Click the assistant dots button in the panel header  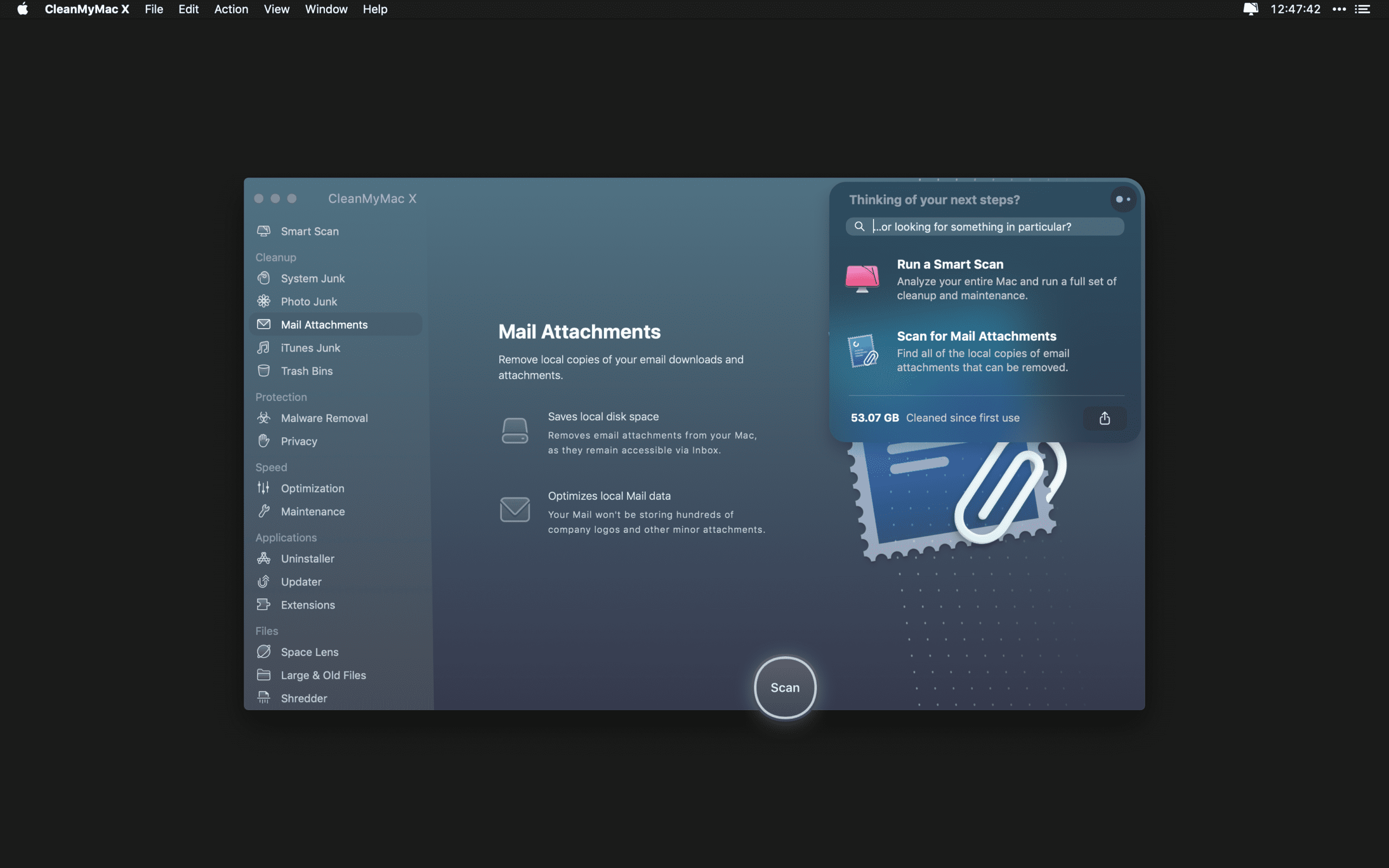(x=1123, y=199)
